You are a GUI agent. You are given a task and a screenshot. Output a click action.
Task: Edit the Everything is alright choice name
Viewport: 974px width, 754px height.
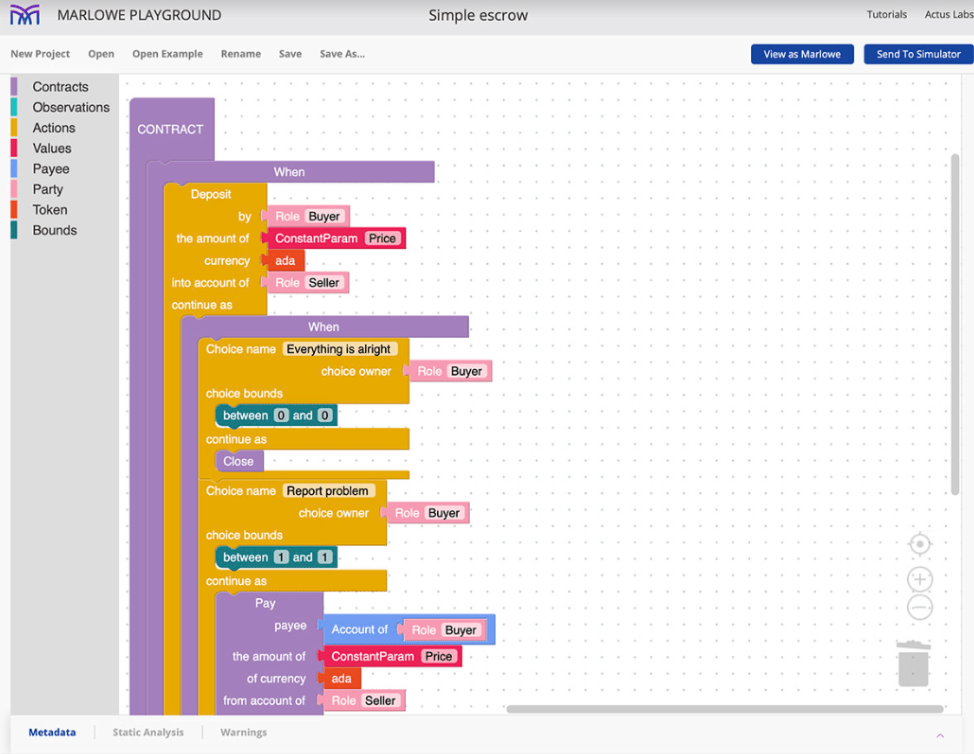[340, 349]
